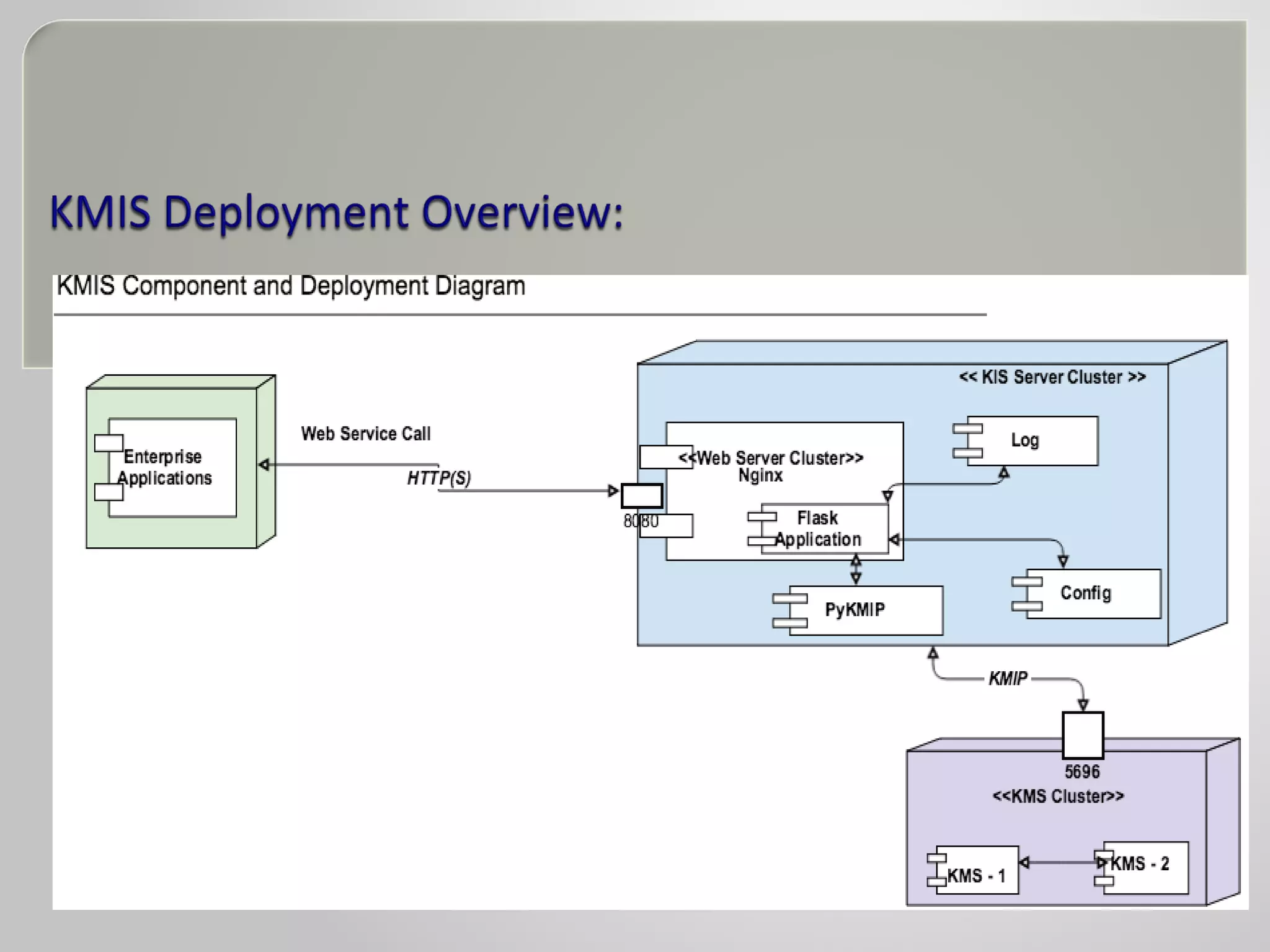Click the Web Service Call label
The width and height of the screenshot is (1270, 952).
tap(365, 434)
